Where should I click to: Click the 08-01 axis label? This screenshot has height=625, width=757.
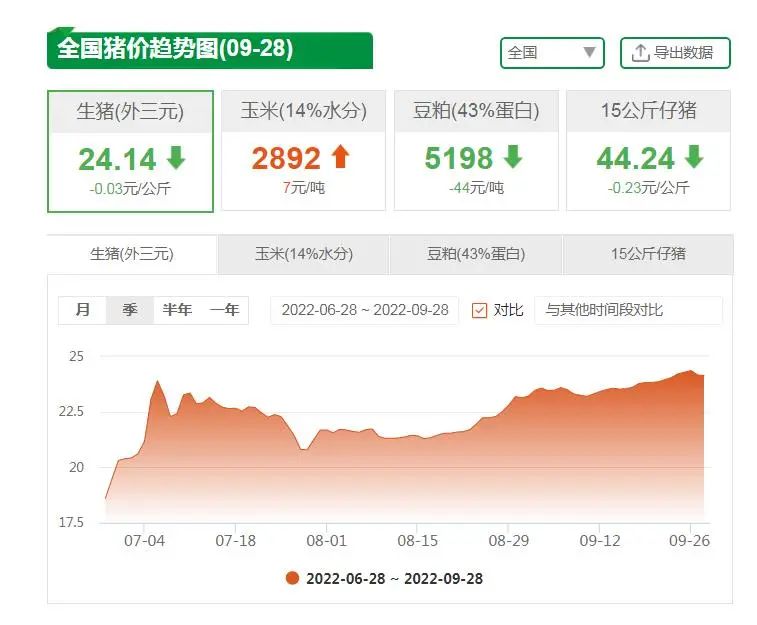[326, 541]
